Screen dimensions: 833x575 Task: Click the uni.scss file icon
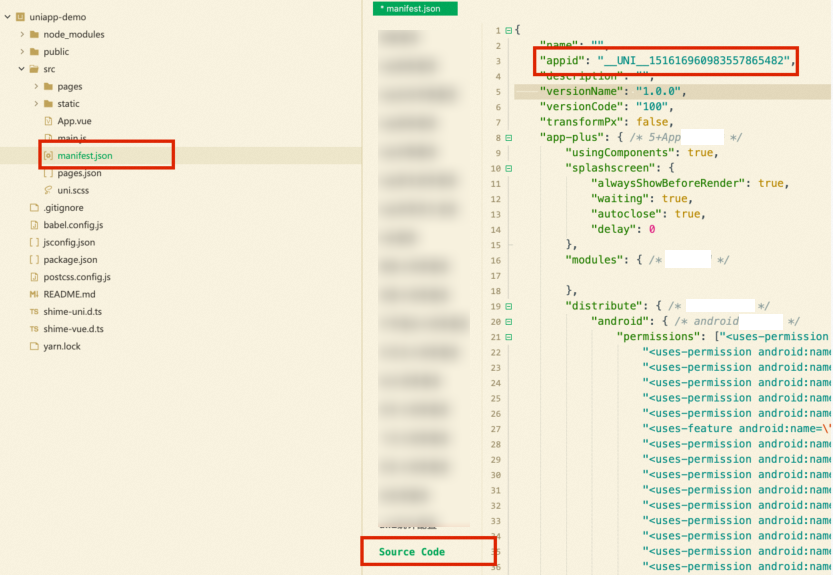pyautogui.click(x=48, y=190)
